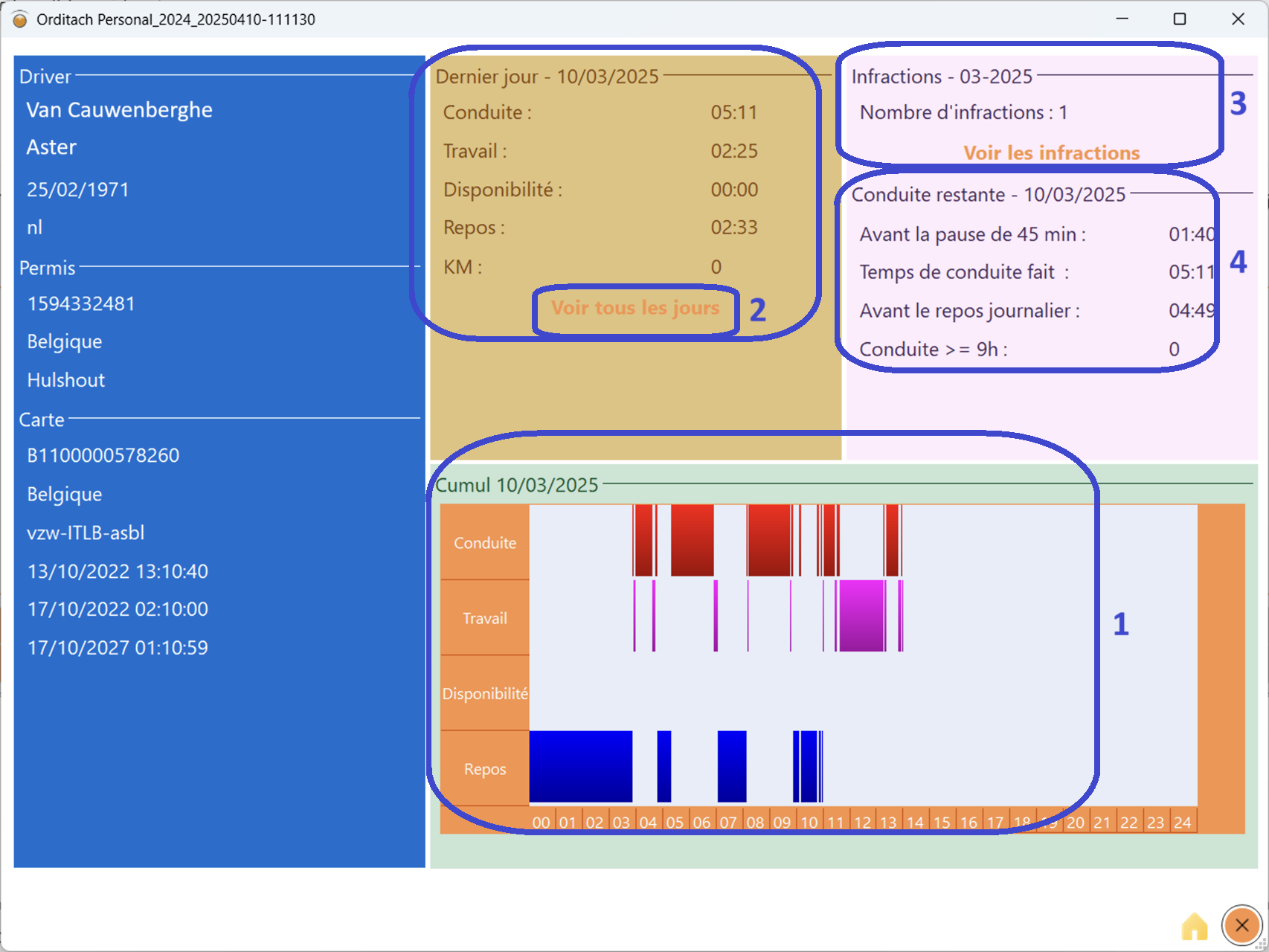Click the Repos row label in the chart
The width and height of the screenshot is (1269, 952).
tap(485, 769)
